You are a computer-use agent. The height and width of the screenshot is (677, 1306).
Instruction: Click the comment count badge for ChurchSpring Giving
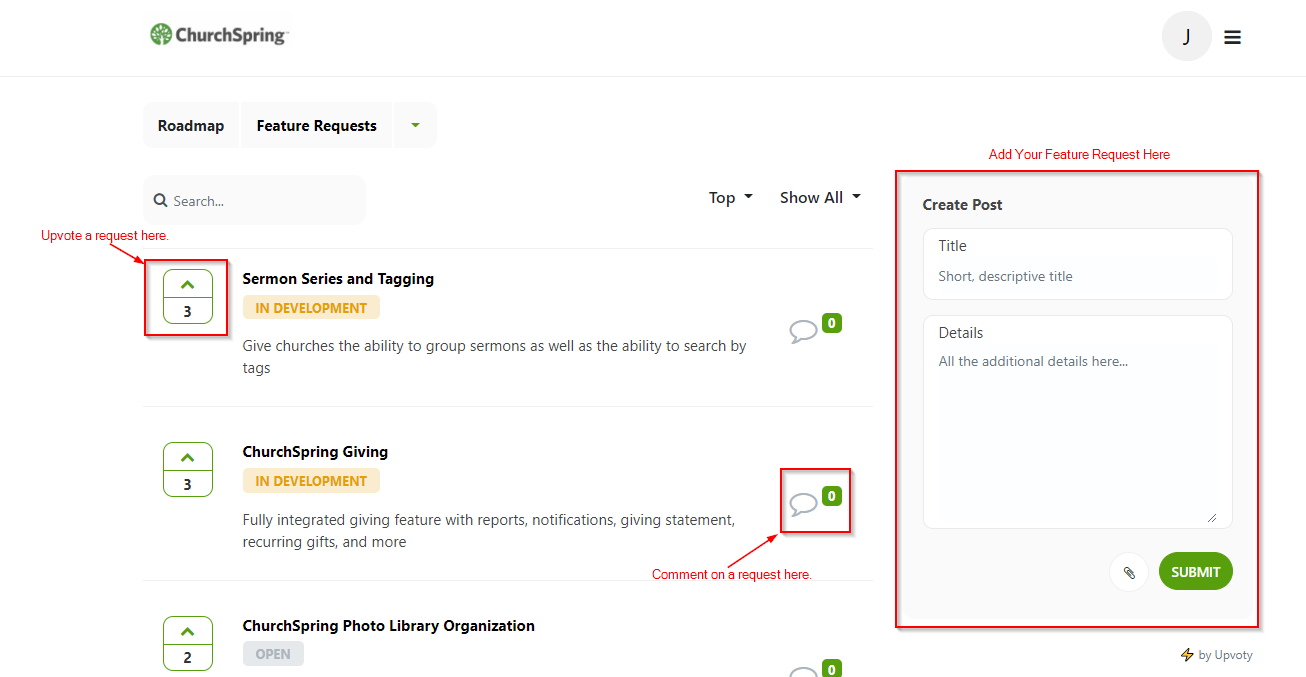[832, 496]
